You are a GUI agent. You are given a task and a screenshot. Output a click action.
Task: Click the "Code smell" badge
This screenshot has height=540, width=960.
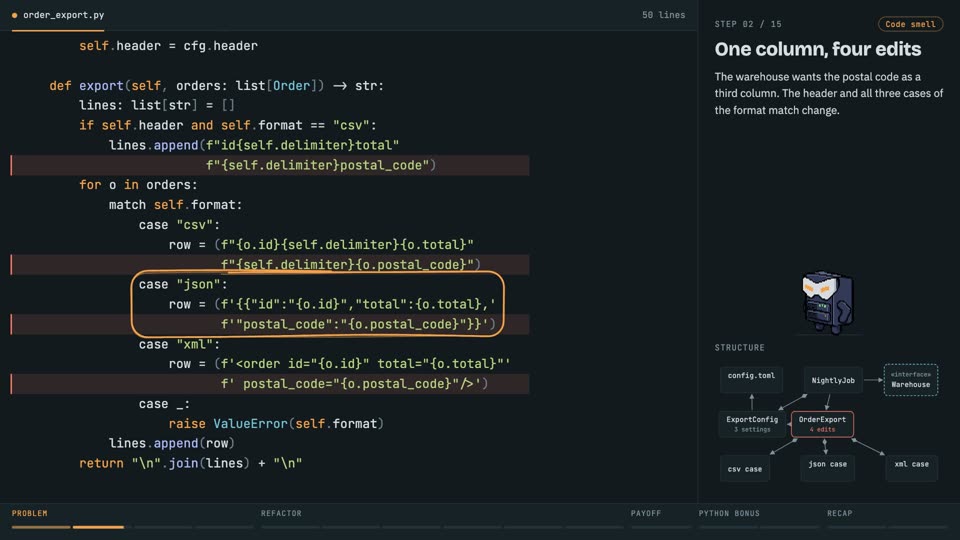(910, 24)
